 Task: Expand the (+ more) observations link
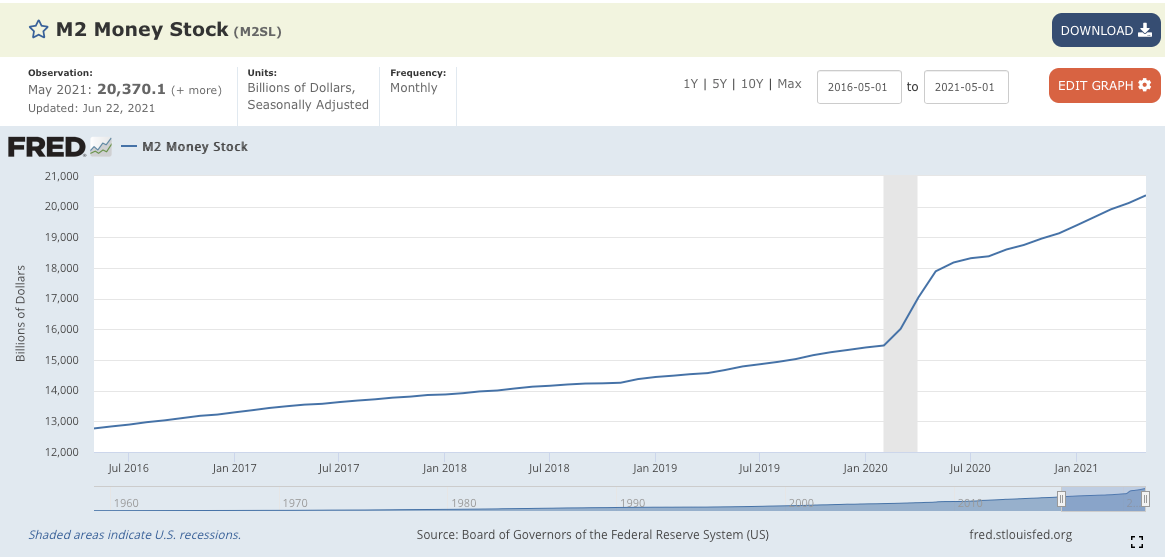(196, 90)
